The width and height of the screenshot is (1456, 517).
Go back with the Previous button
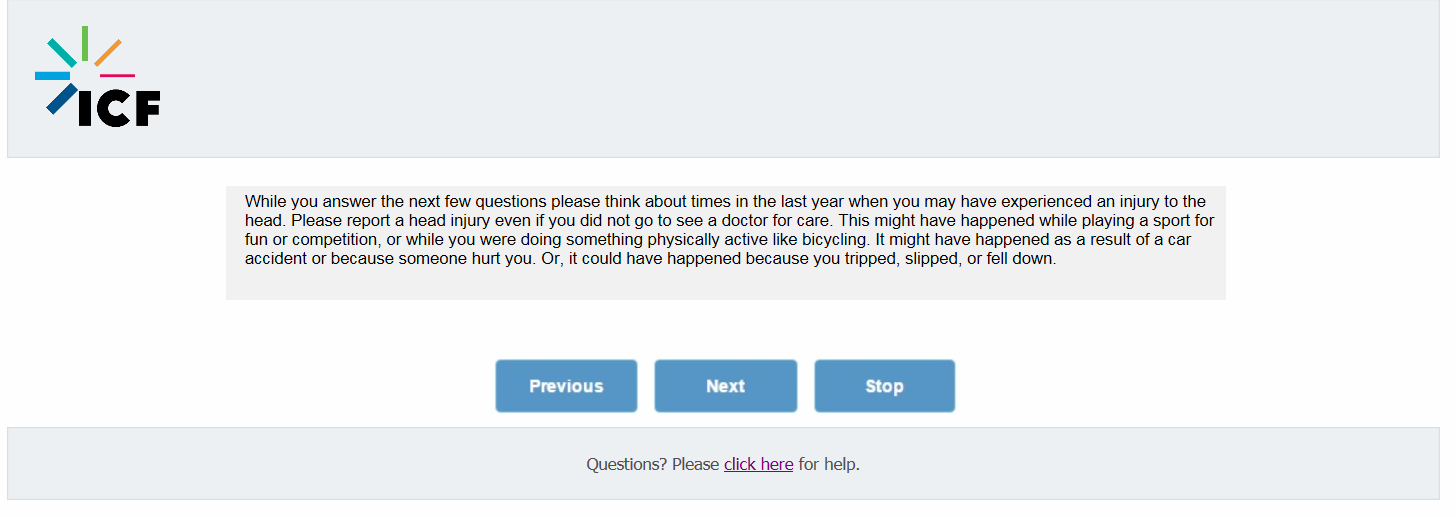click(566, 386)
